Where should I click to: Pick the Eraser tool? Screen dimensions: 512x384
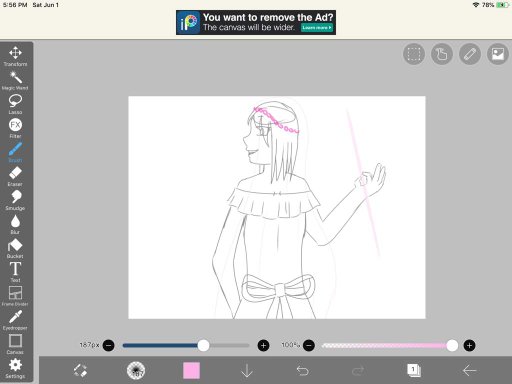tap(15, 177)
